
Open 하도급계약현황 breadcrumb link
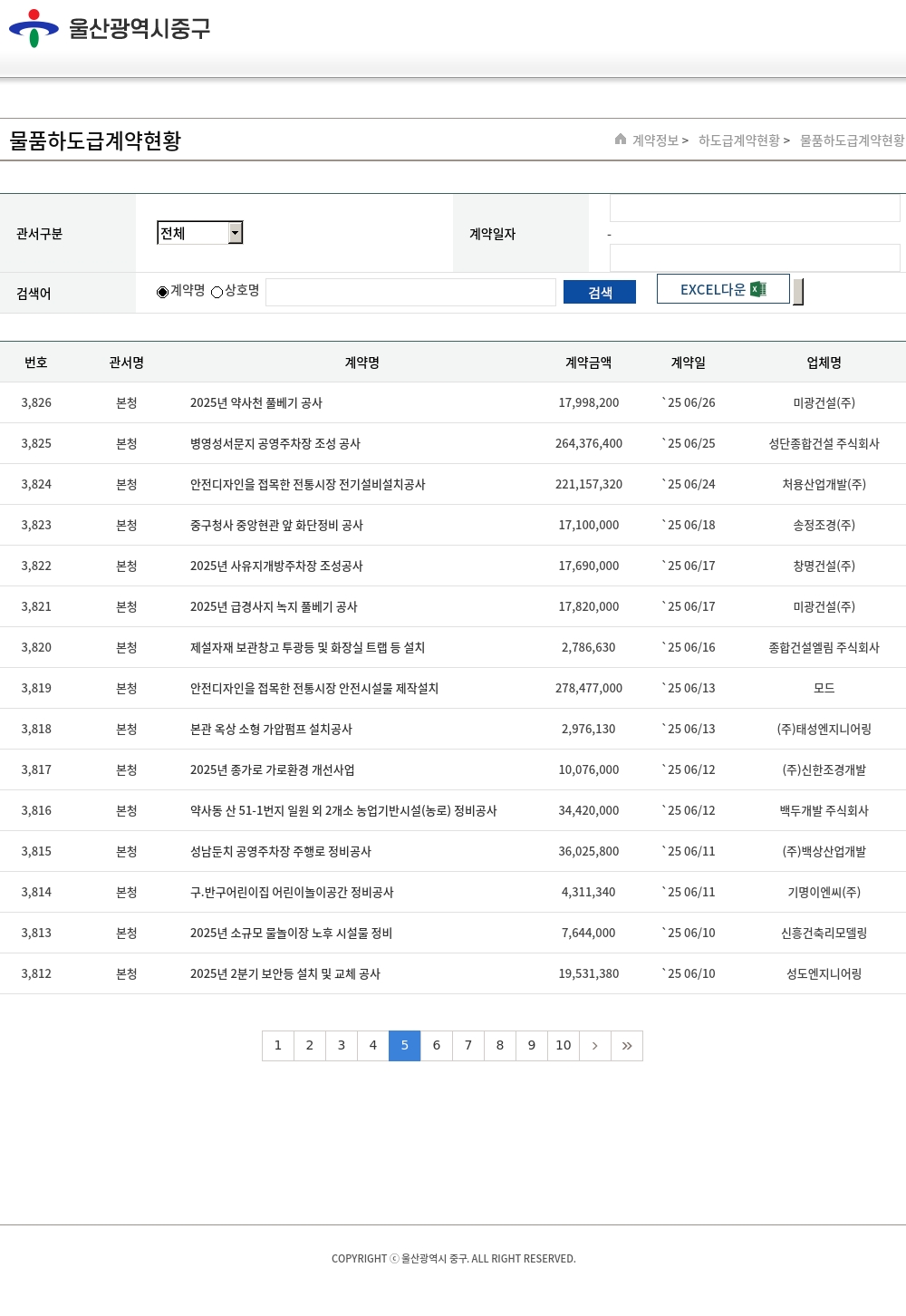[739, 140]
